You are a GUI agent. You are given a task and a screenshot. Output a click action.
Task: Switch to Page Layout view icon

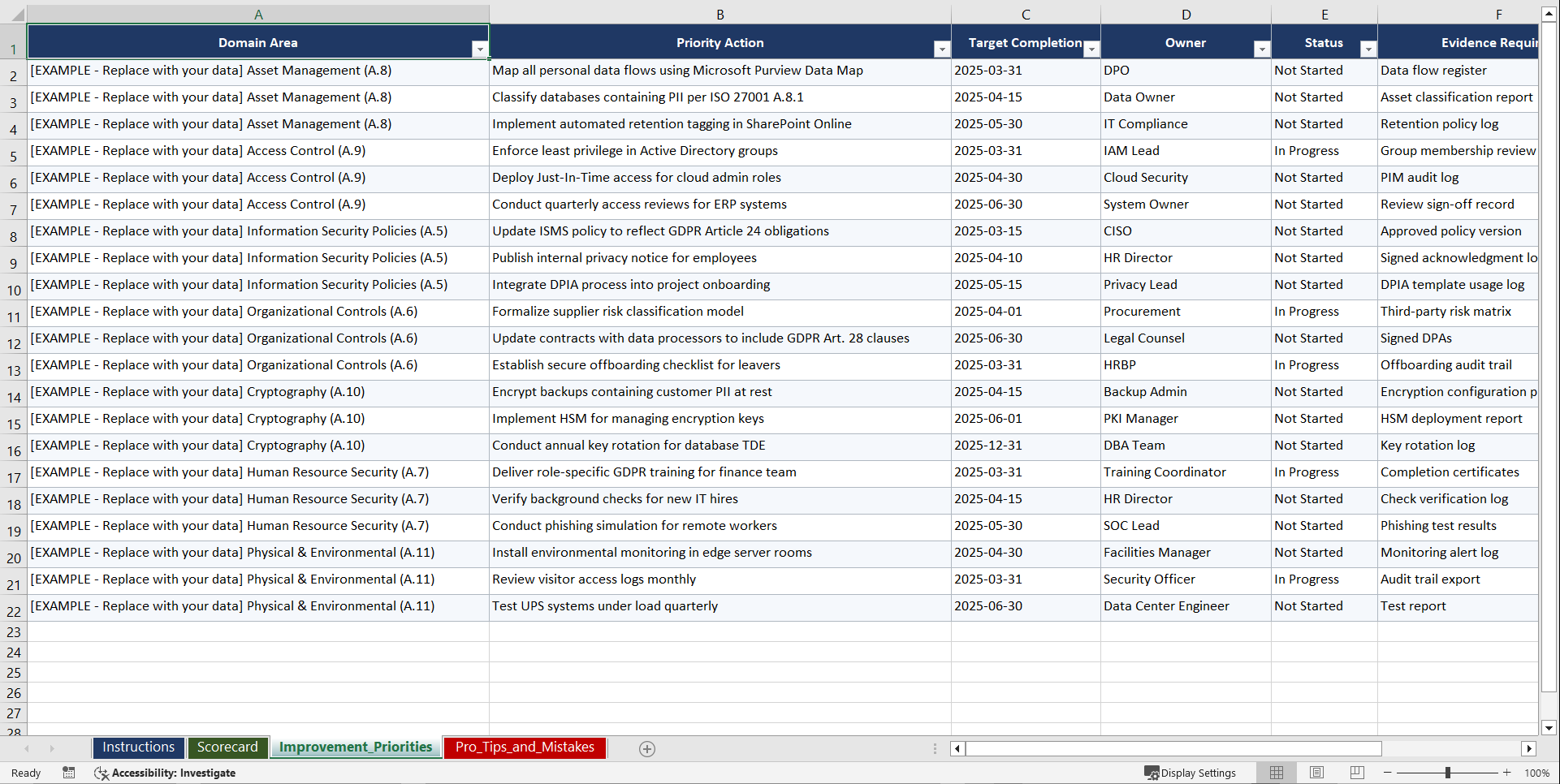1316,773
